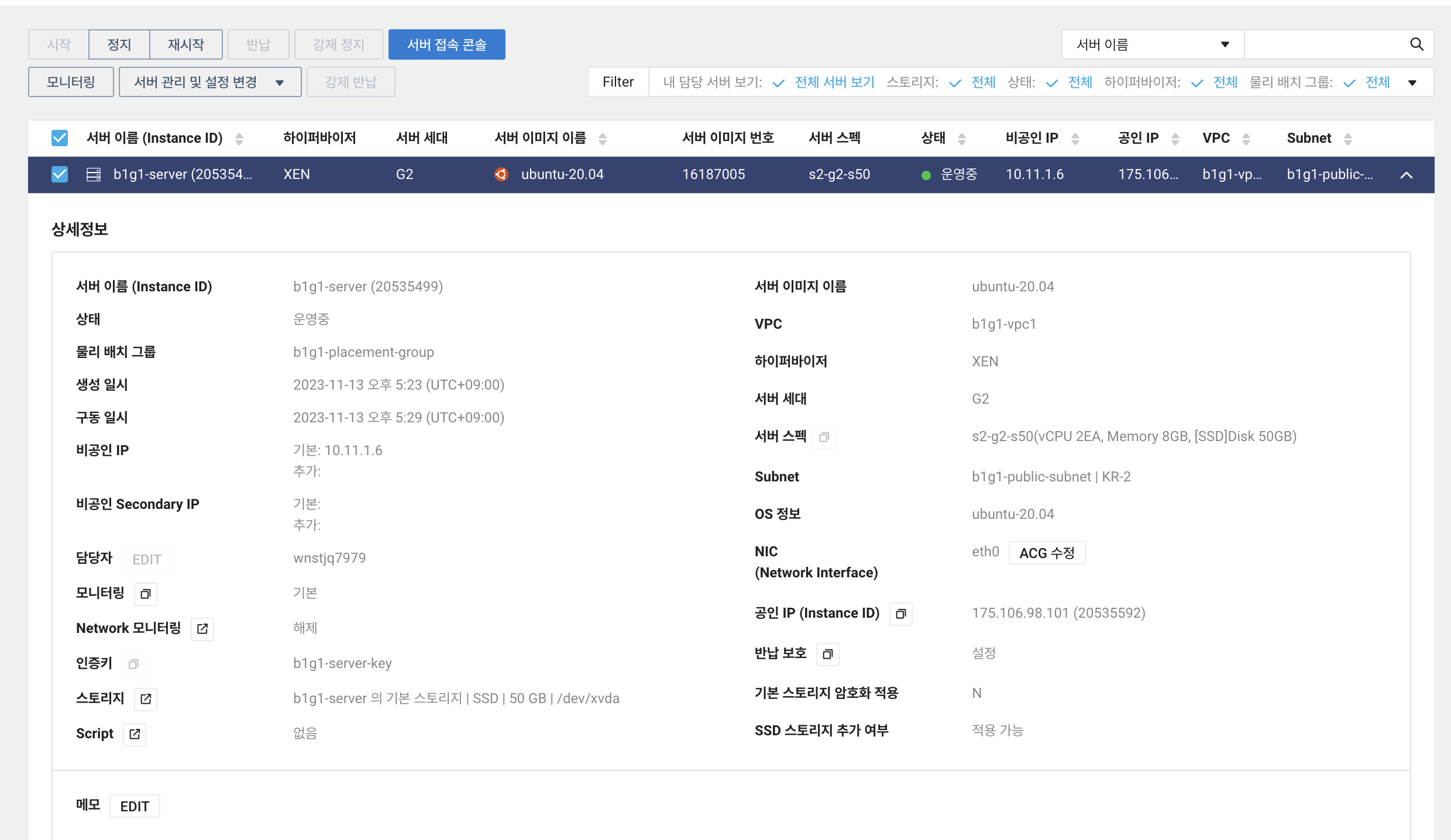Click the 강제 정지 button
Viewport: 1451px width, 840px height.
339,44
